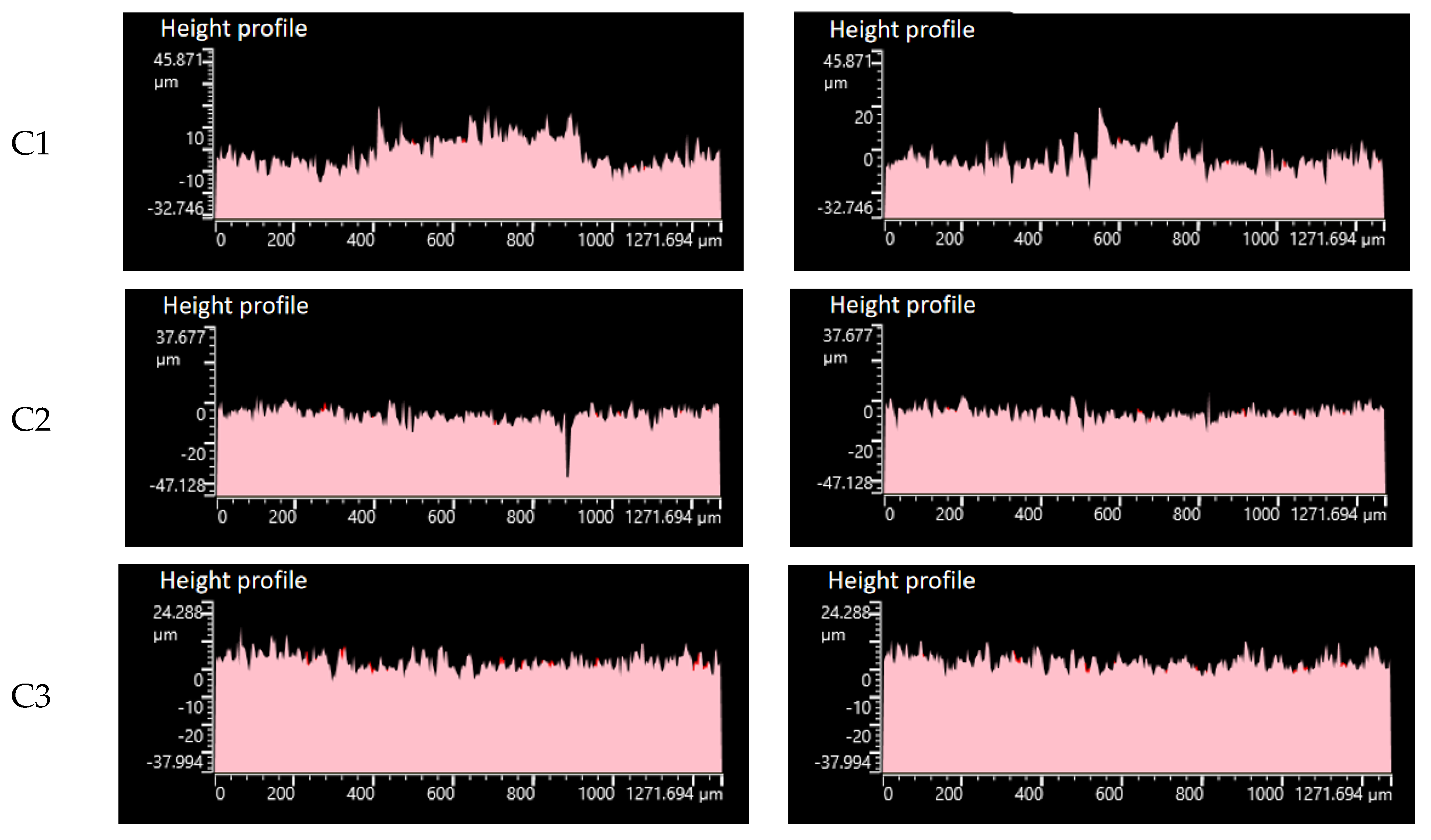Click the C1 left Height profile title

coord(234,29)
